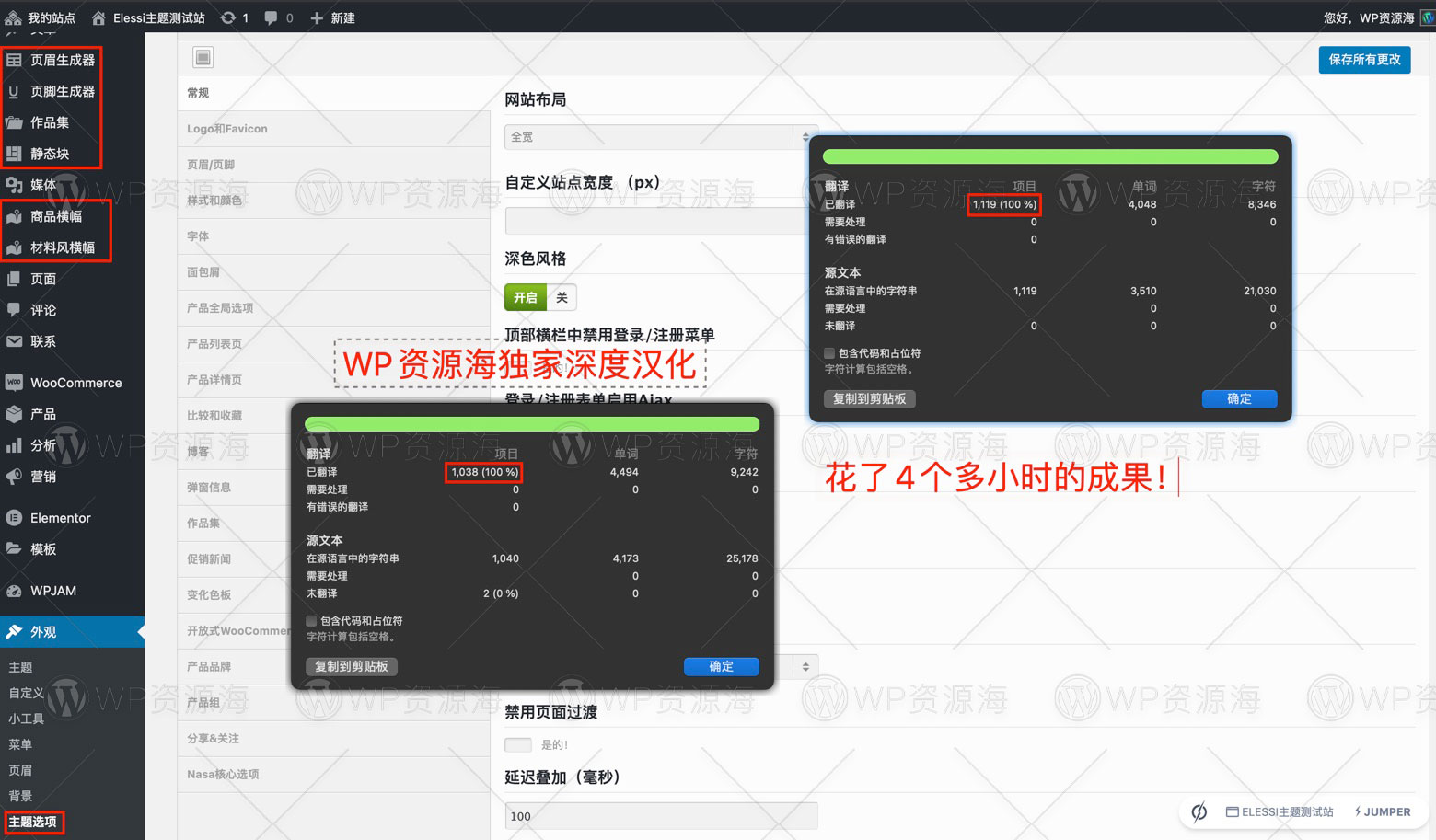Click the 延迟叠加 input showing 100
1436x840 pixels.
661,816
